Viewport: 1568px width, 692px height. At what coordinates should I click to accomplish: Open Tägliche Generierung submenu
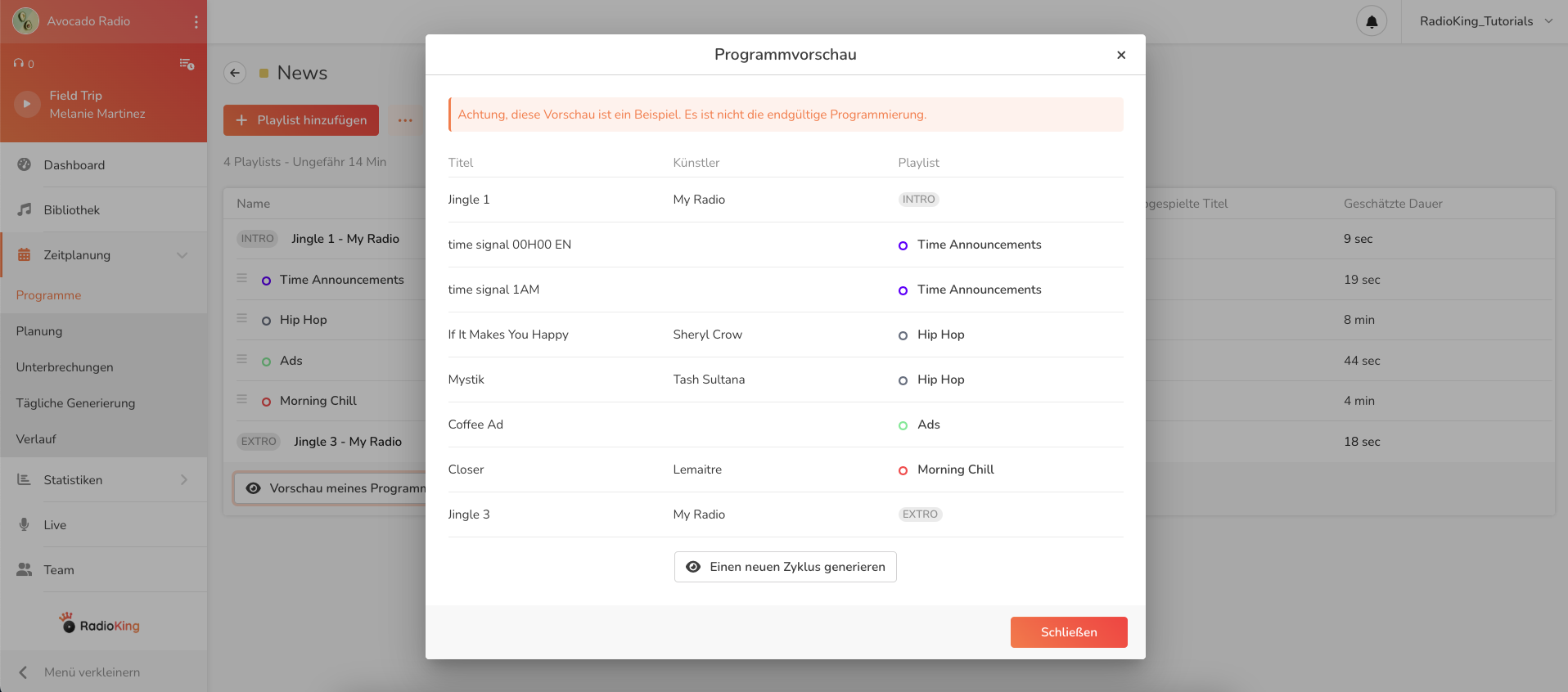(x=75, y=403)
